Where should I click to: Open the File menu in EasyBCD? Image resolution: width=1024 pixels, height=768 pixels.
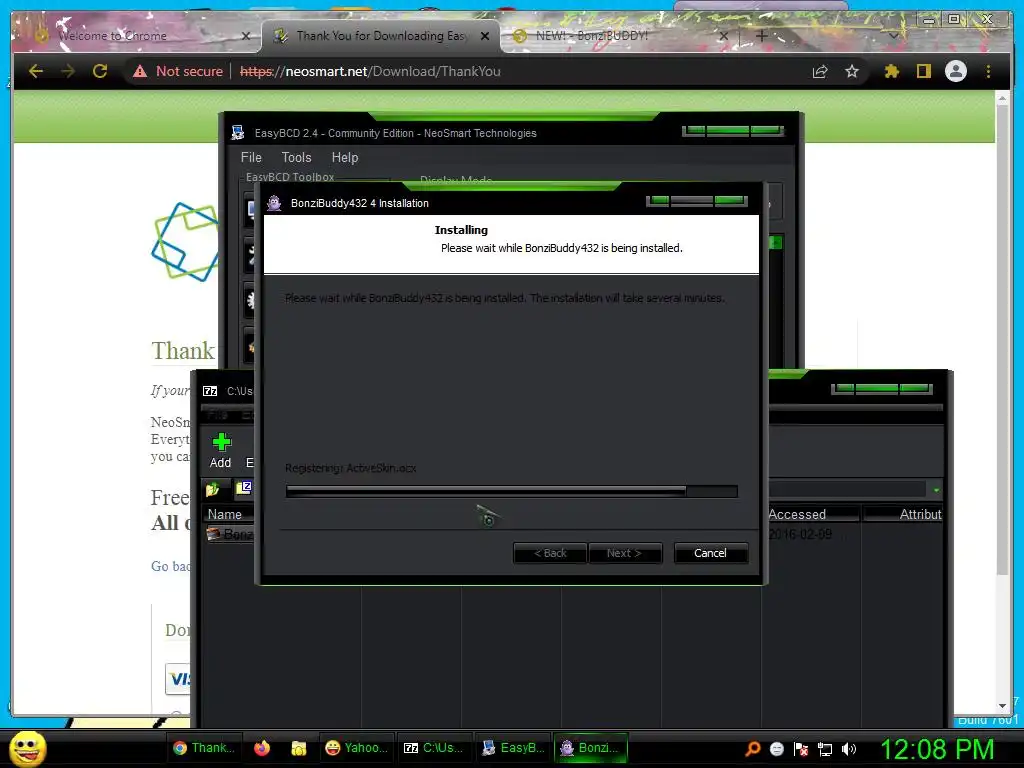pos(251,157)
